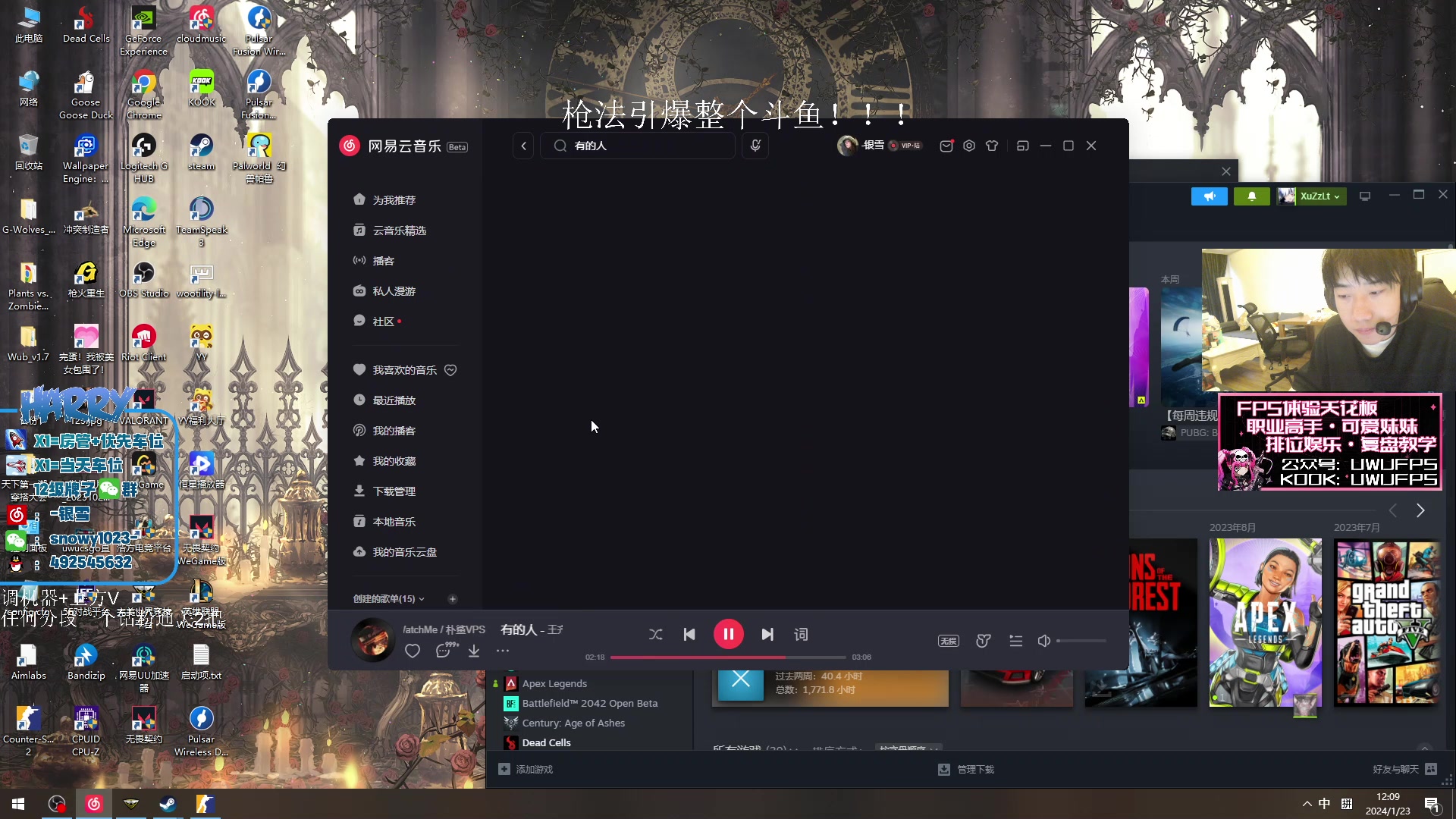Toggle shuffle play mode
1456x819 pixels.
pos(656,635)
